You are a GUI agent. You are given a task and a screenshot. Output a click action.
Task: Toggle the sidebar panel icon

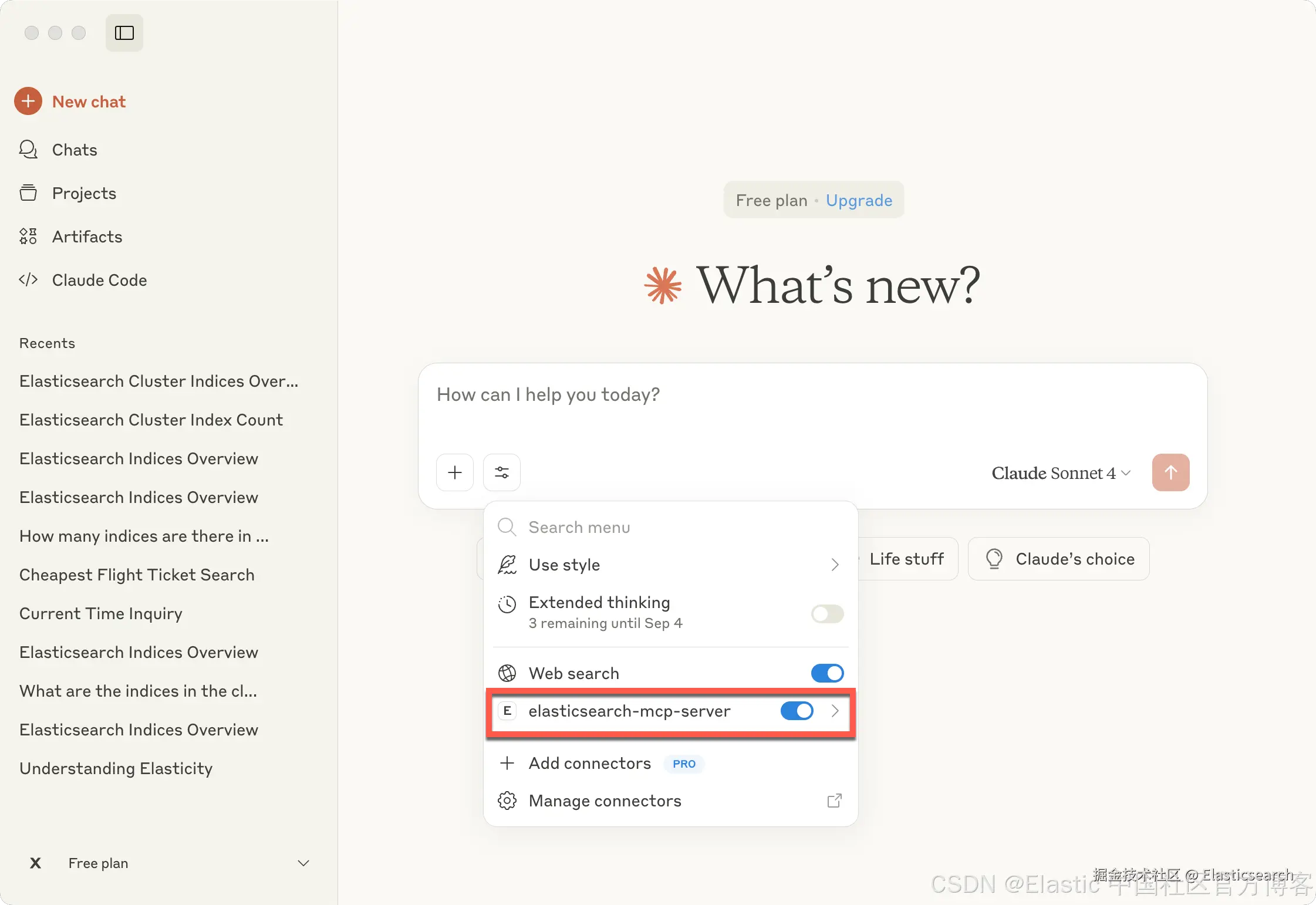[124, 33]
